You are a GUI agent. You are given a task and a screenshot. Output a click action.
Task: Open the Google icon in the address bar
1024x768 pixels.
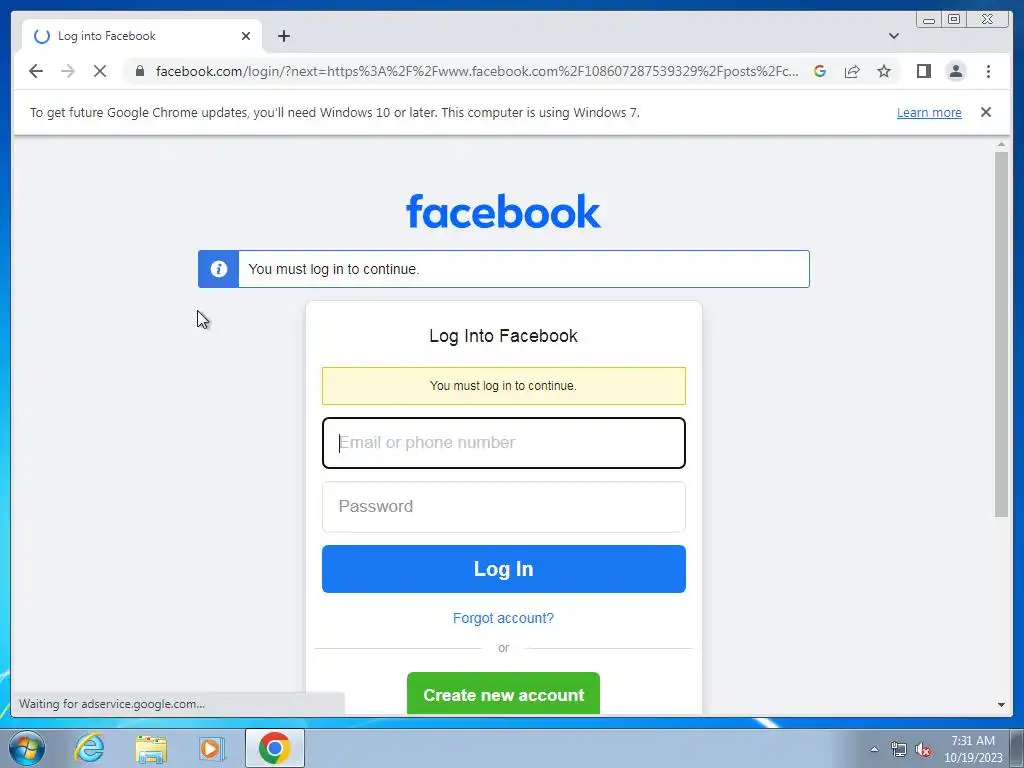click(820, 71)
